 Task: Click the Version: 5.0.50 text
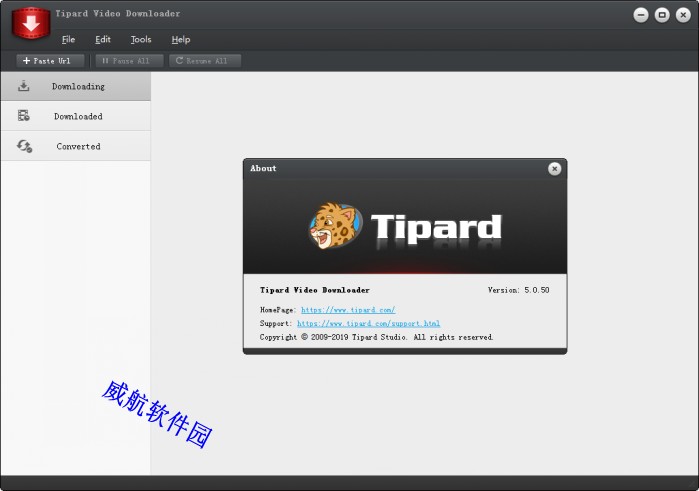(x=518, y=290)
